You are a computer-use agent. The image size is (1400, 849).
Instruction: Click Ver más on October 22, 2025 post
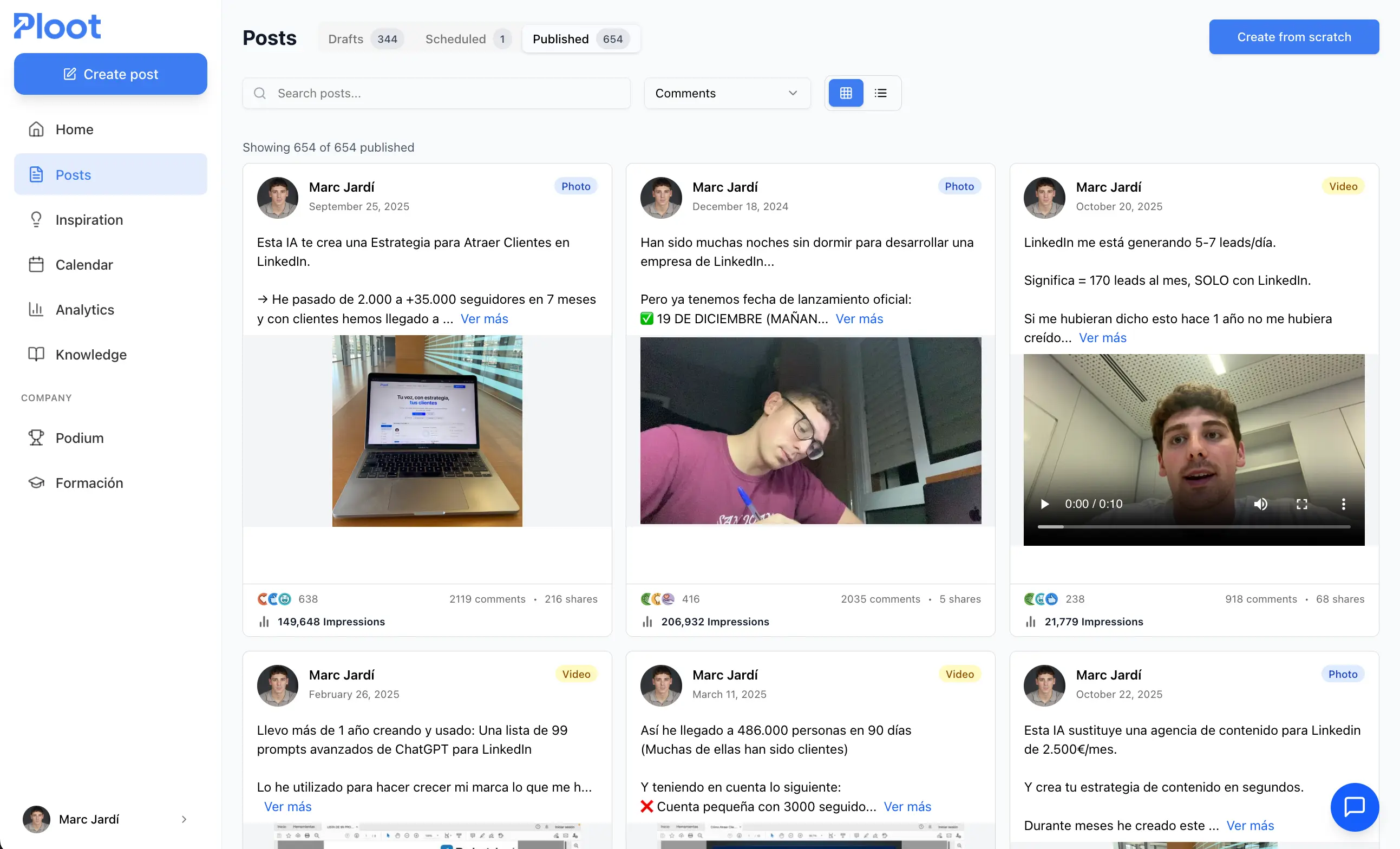point(1250,825)
